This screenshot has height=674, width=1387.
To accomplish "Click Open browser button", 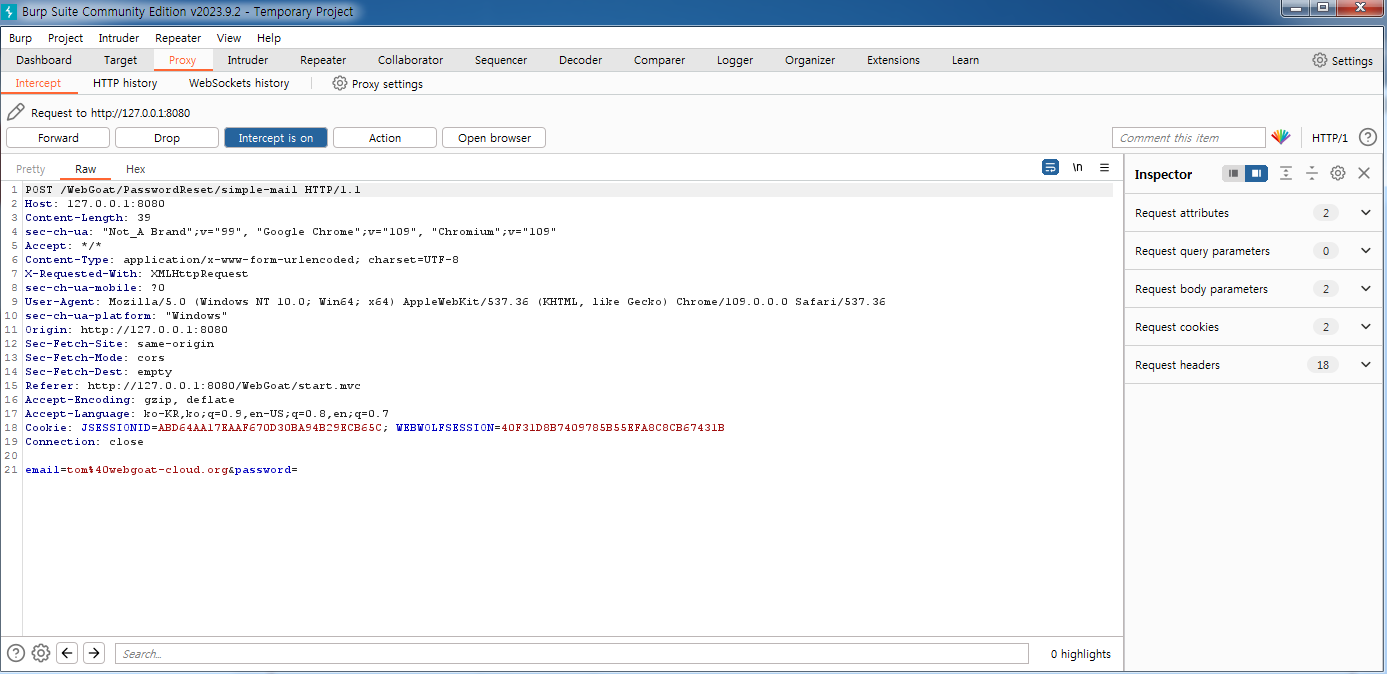I will coord(494,138).
